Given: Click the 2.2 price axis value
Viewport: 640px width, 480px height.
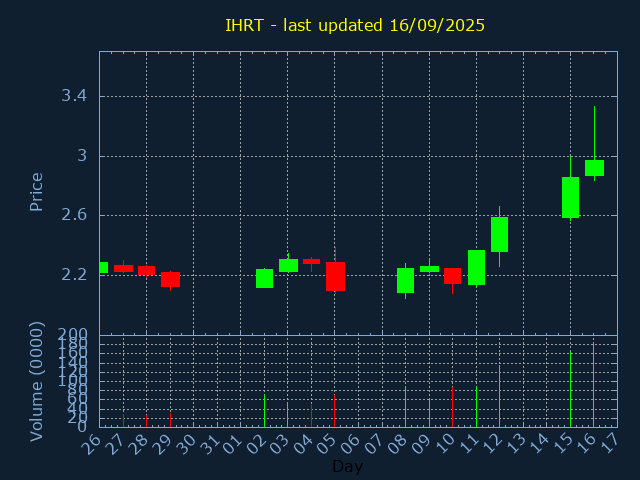Looking at the screenshot, I should pos(74,275).
